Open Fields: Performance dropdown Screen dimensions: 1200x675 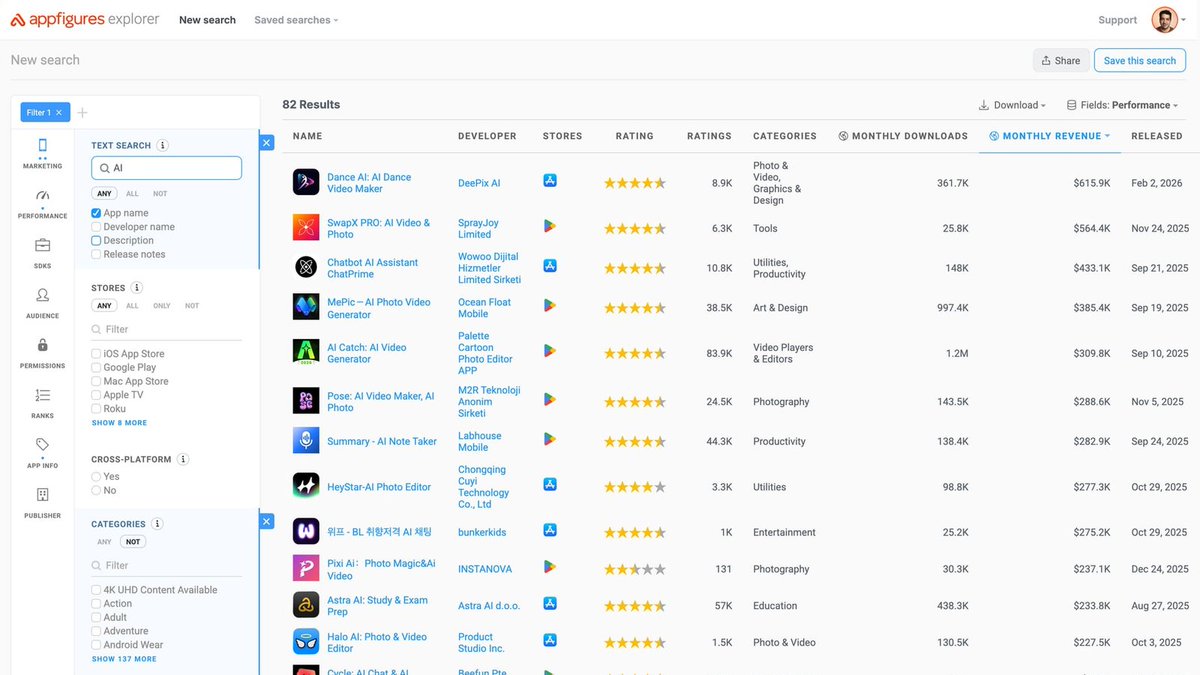(1122, 105)
